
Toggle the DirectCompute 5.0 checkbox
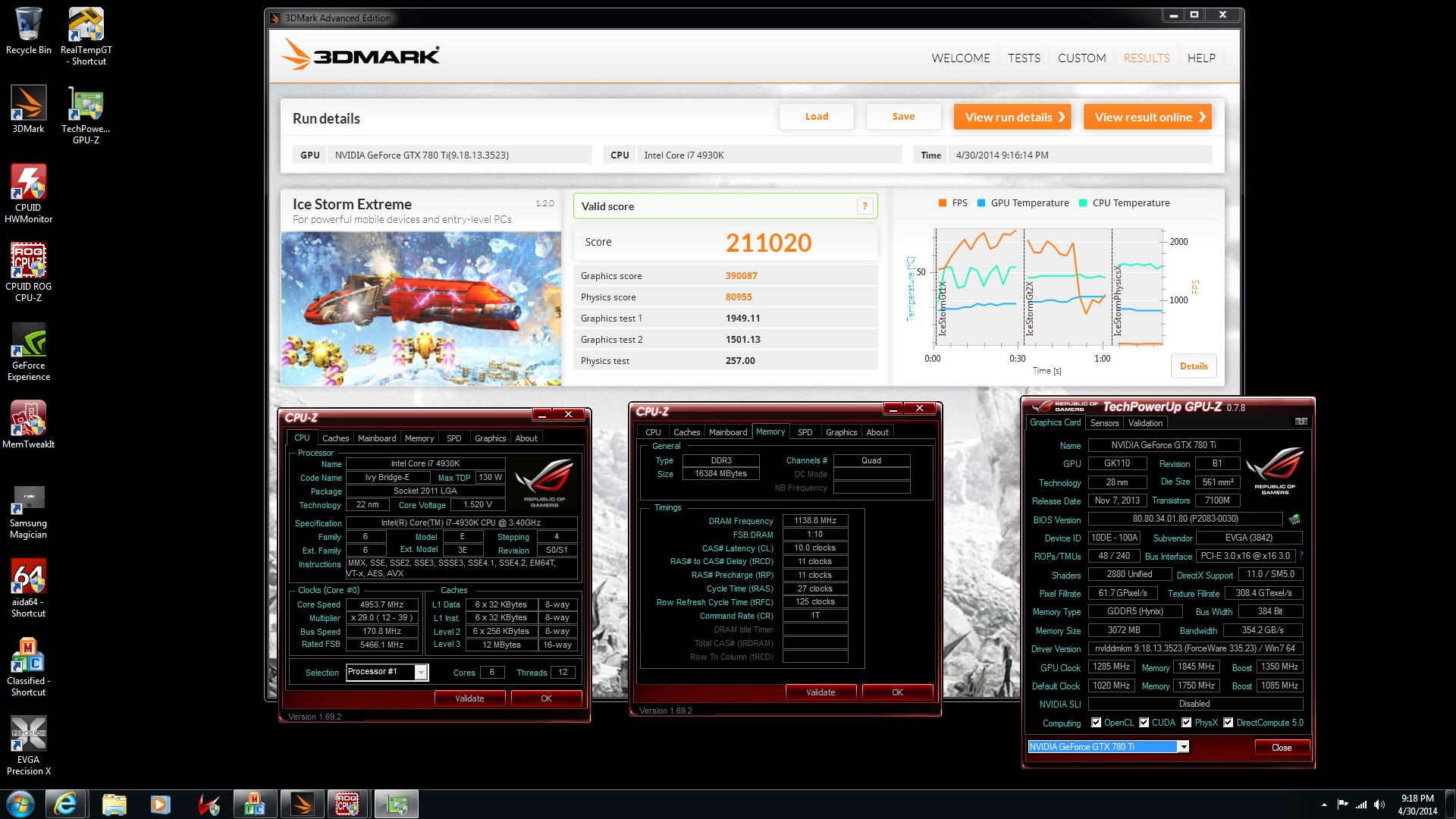[1228, 723]
